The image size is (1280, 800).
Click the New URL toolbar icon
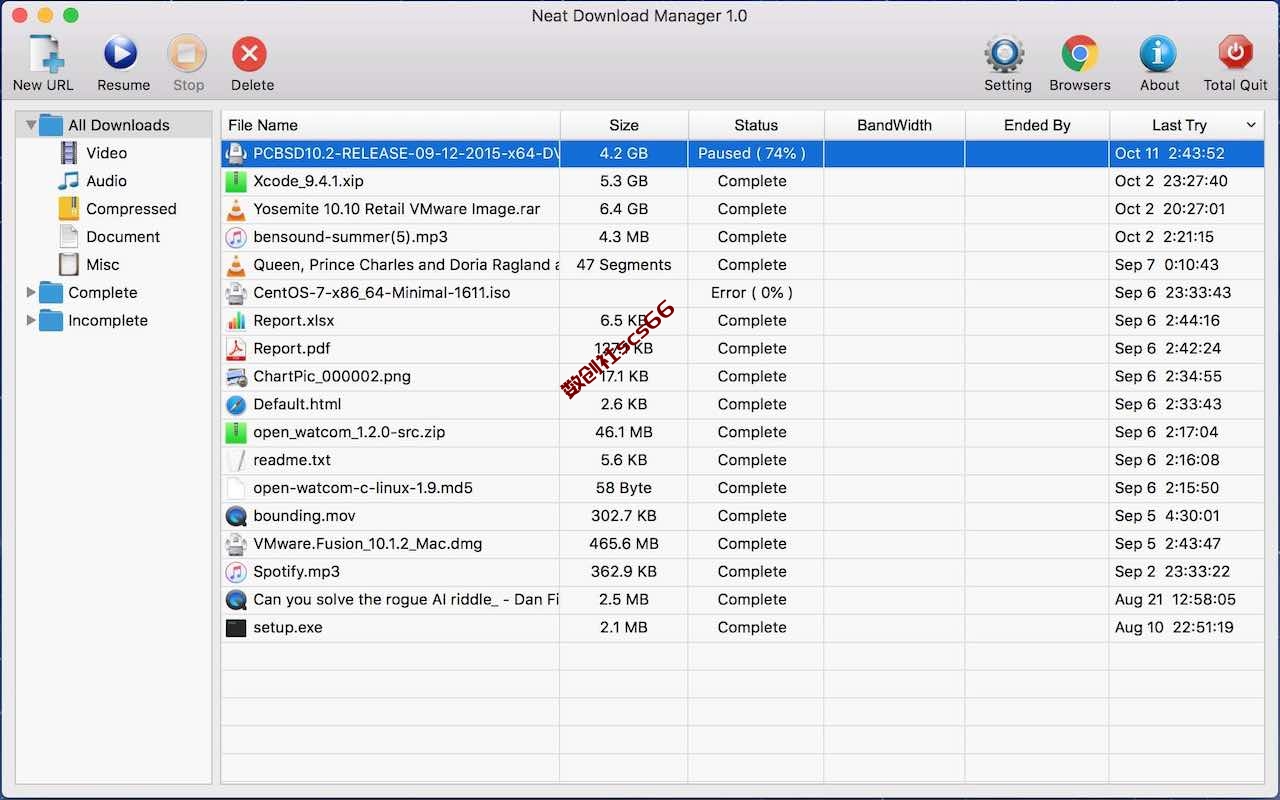[x=44, y=54]
